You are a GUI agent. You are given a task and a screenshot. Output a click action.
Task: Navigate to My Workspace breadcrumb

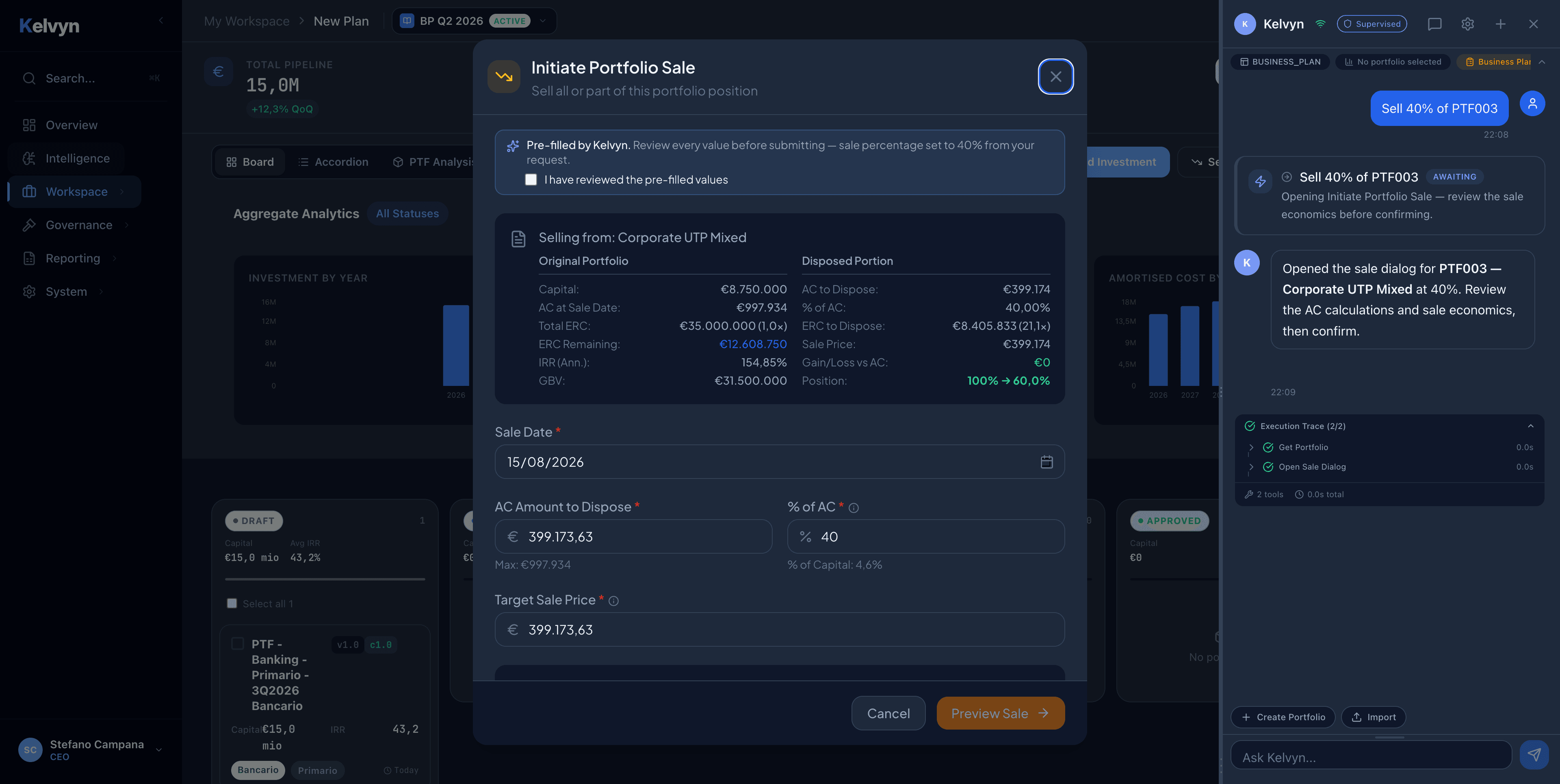click(247, 21)
